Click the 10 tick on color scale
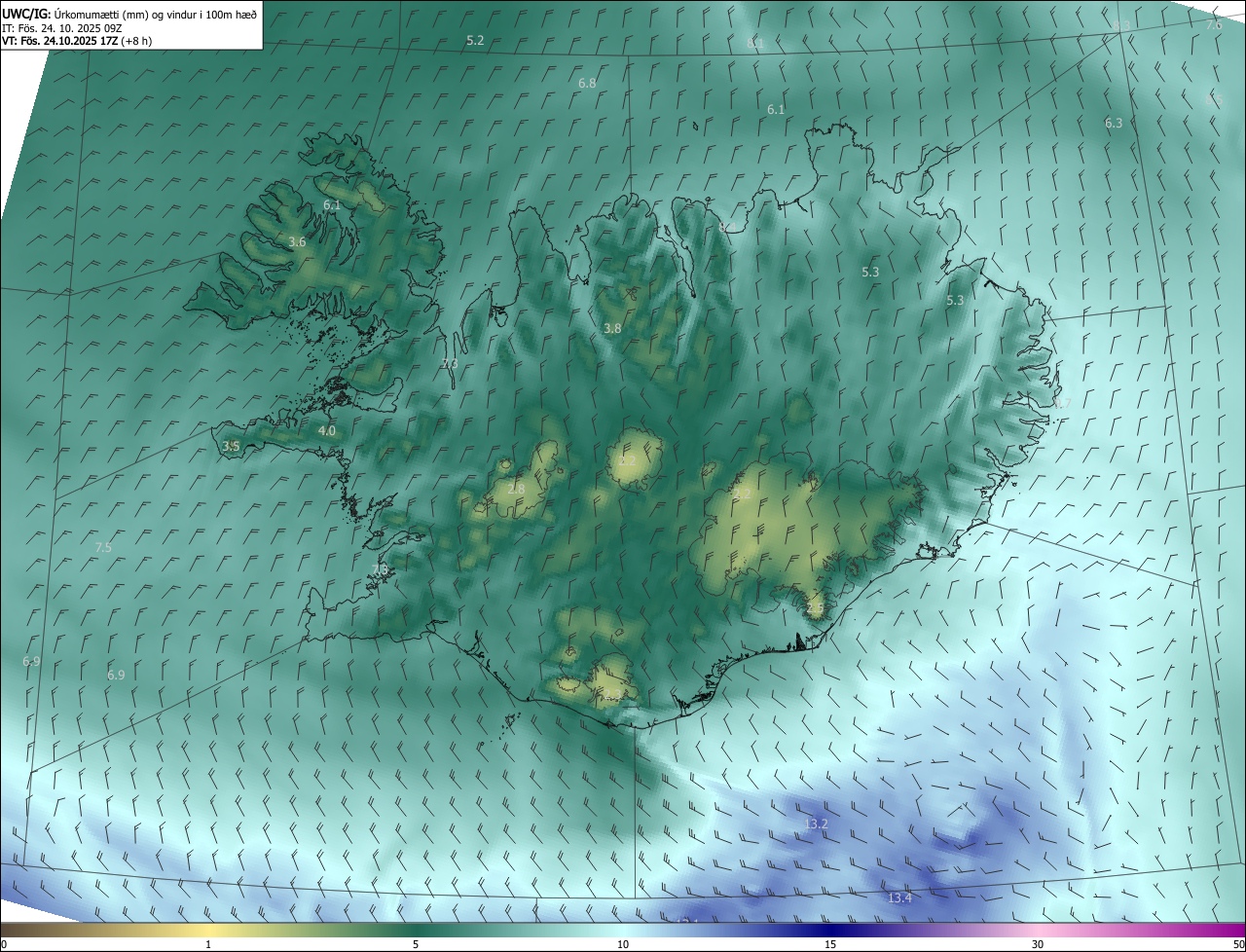The image size is (1246, 952). (x=623, y=944)
